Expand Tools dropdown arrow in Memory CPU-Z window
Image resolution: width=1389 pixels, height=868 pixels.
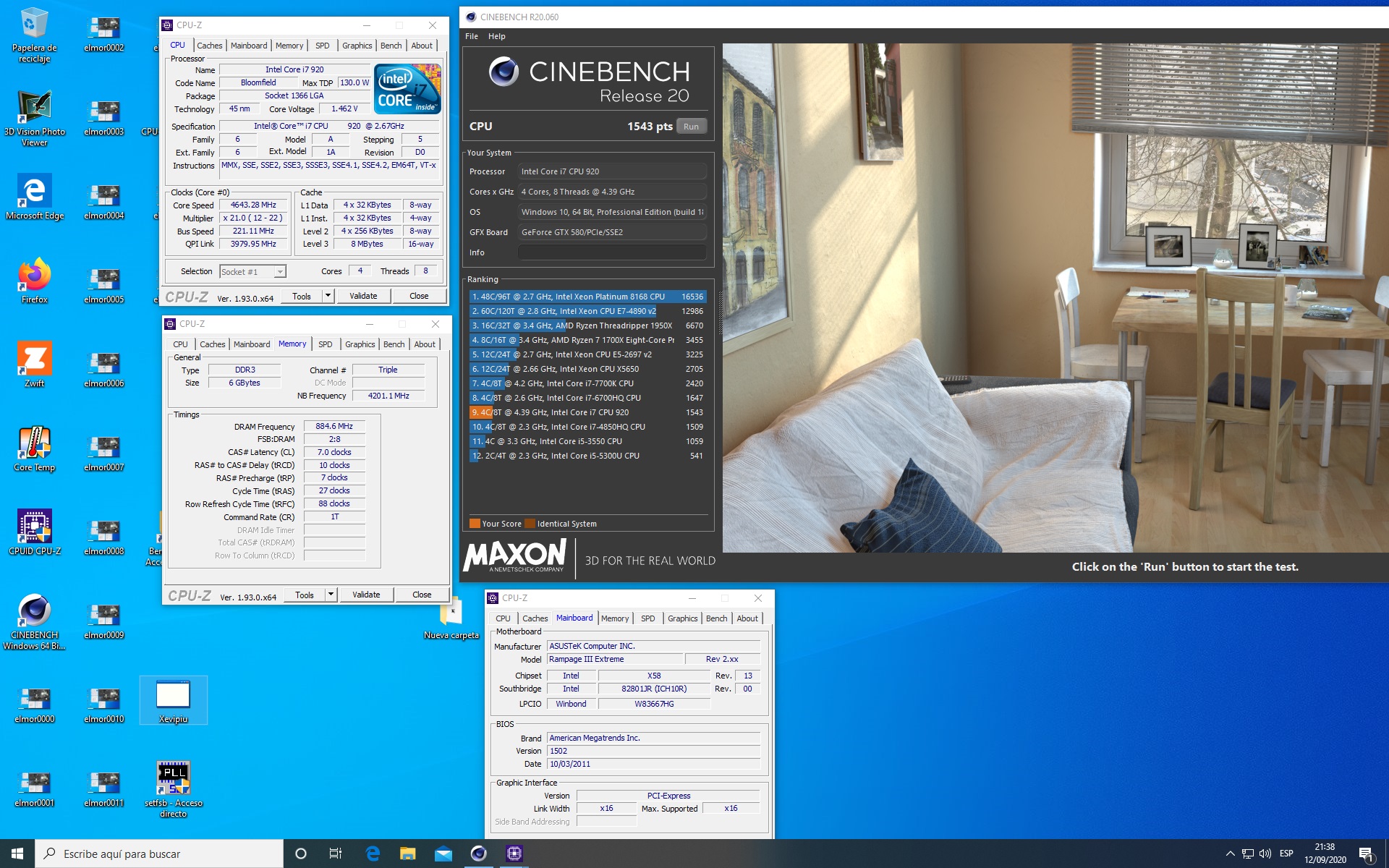coord(331,595)
